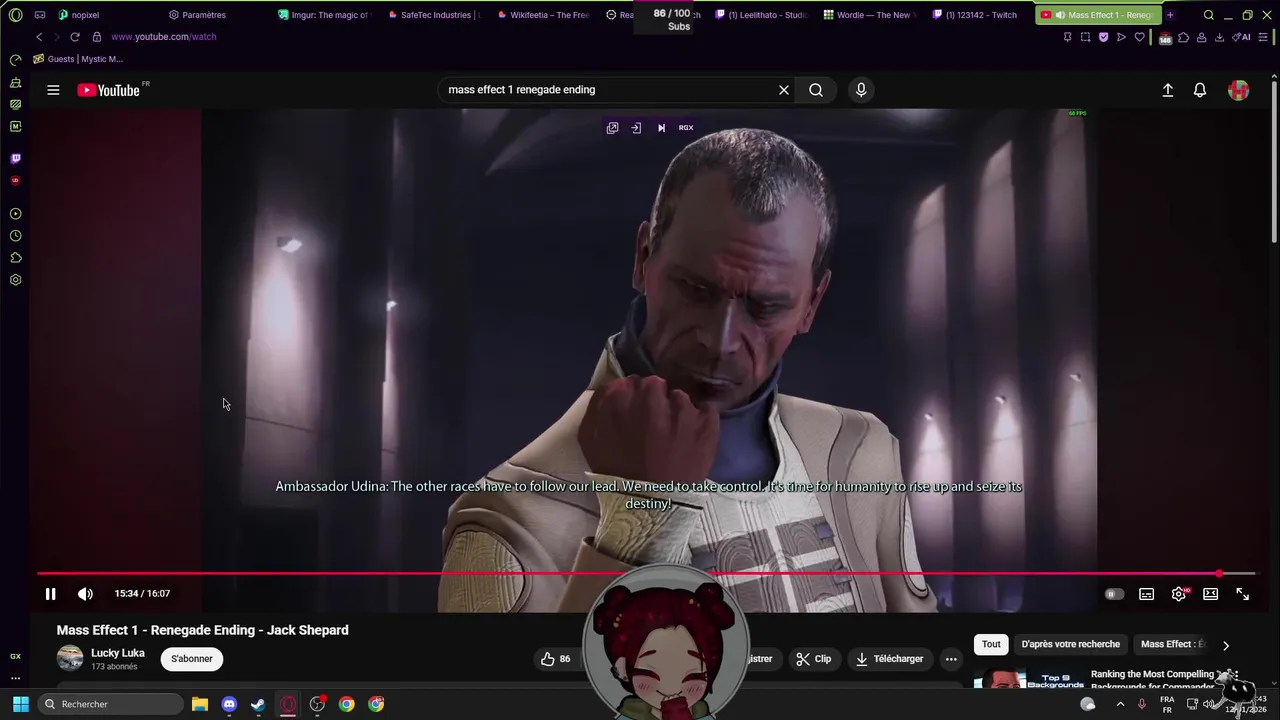Enter fullscreen video mode
This screenshot has height=720, width=1280.
coord(1243,594)
